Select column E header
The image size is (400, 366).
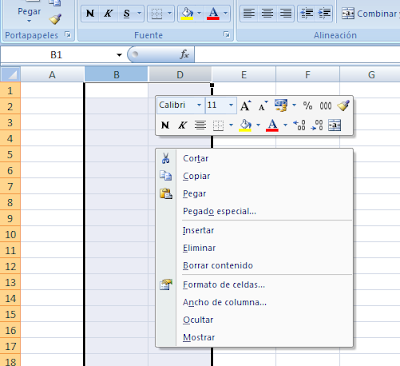point(244,74)
